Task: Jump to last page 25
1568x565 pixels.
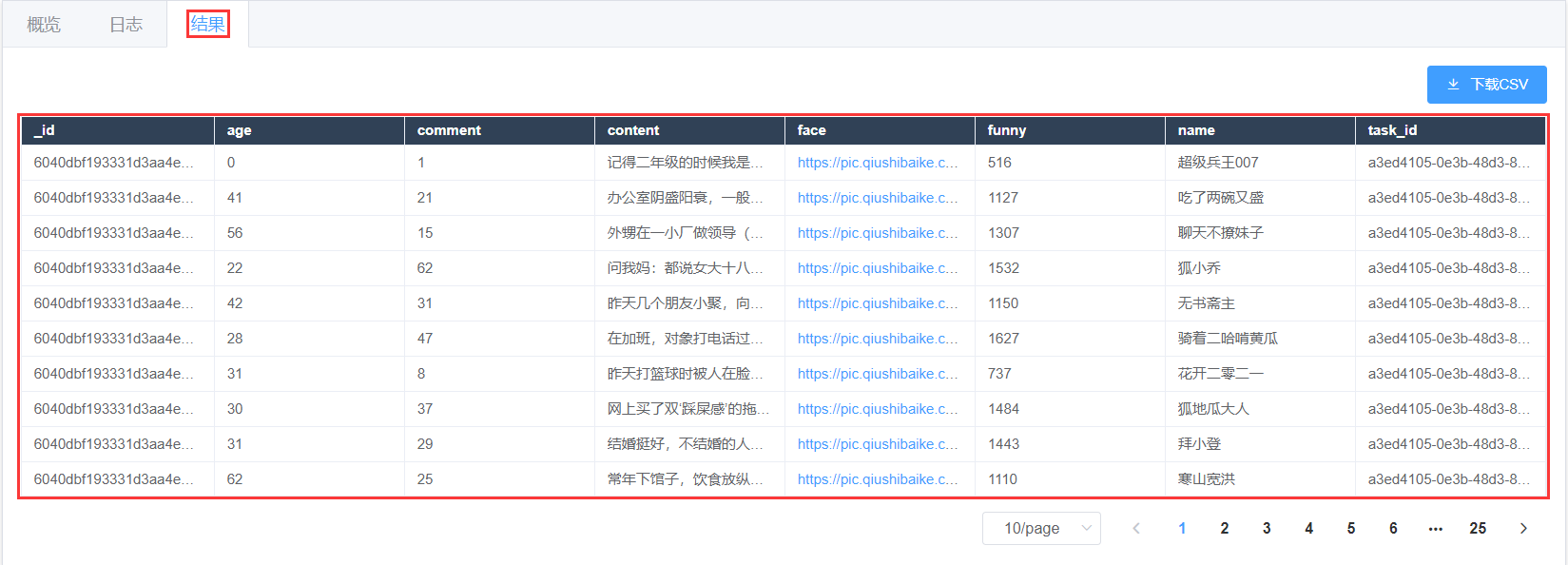Action: click(1477, 528)
